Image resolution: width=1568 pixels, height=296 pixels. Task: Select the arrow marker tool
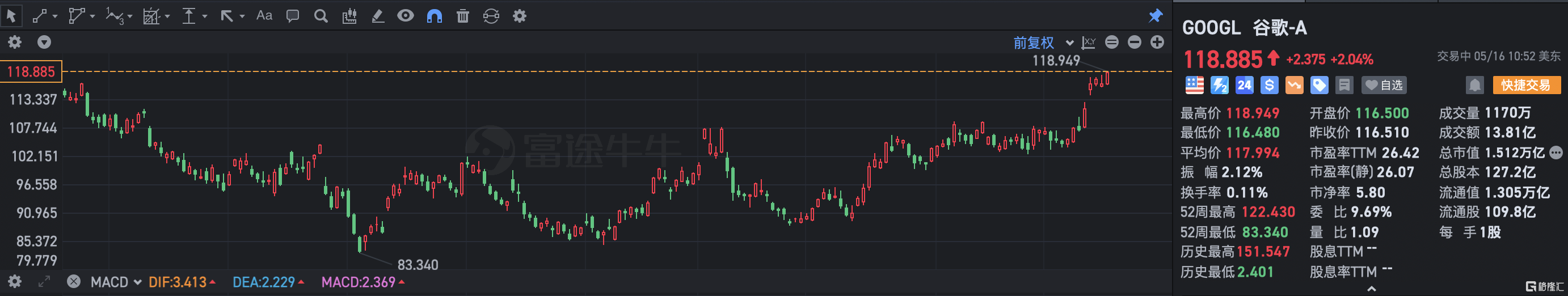tap(226, 16)
